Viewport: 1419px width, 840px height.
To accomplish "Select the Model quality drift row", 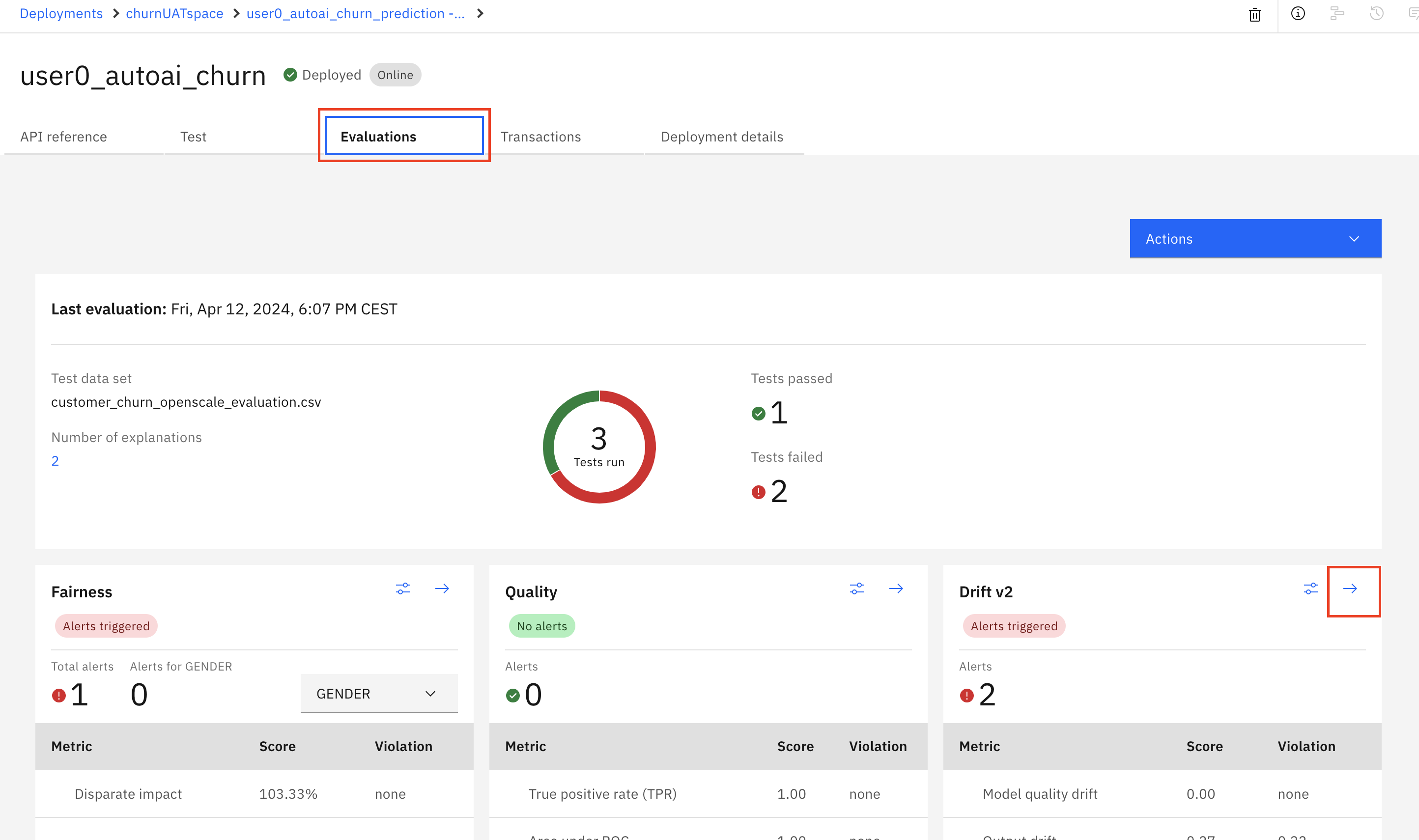I will pos(1162,794).
